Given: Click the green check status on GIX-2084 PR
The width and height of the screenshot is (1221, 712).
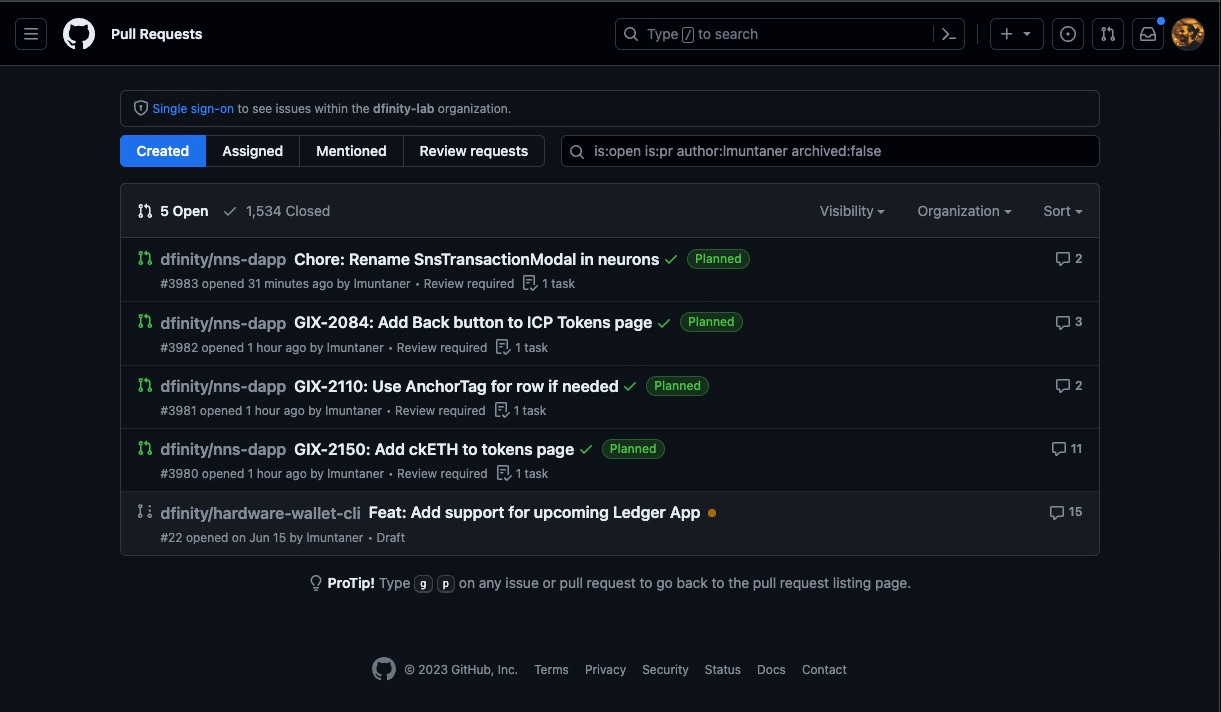Looking at the screenshot, I should click(x=664, y=323).
